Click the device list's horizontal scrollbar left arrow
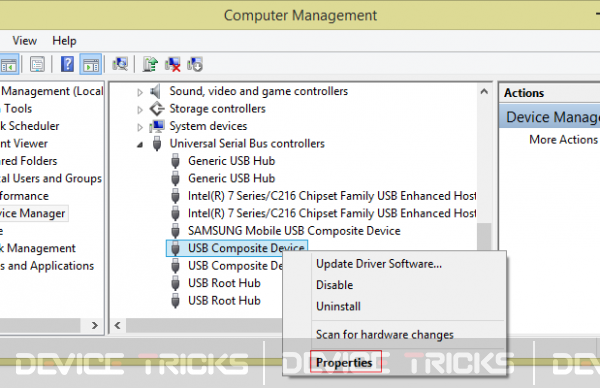600x388 pixels. tap(117, 326)
